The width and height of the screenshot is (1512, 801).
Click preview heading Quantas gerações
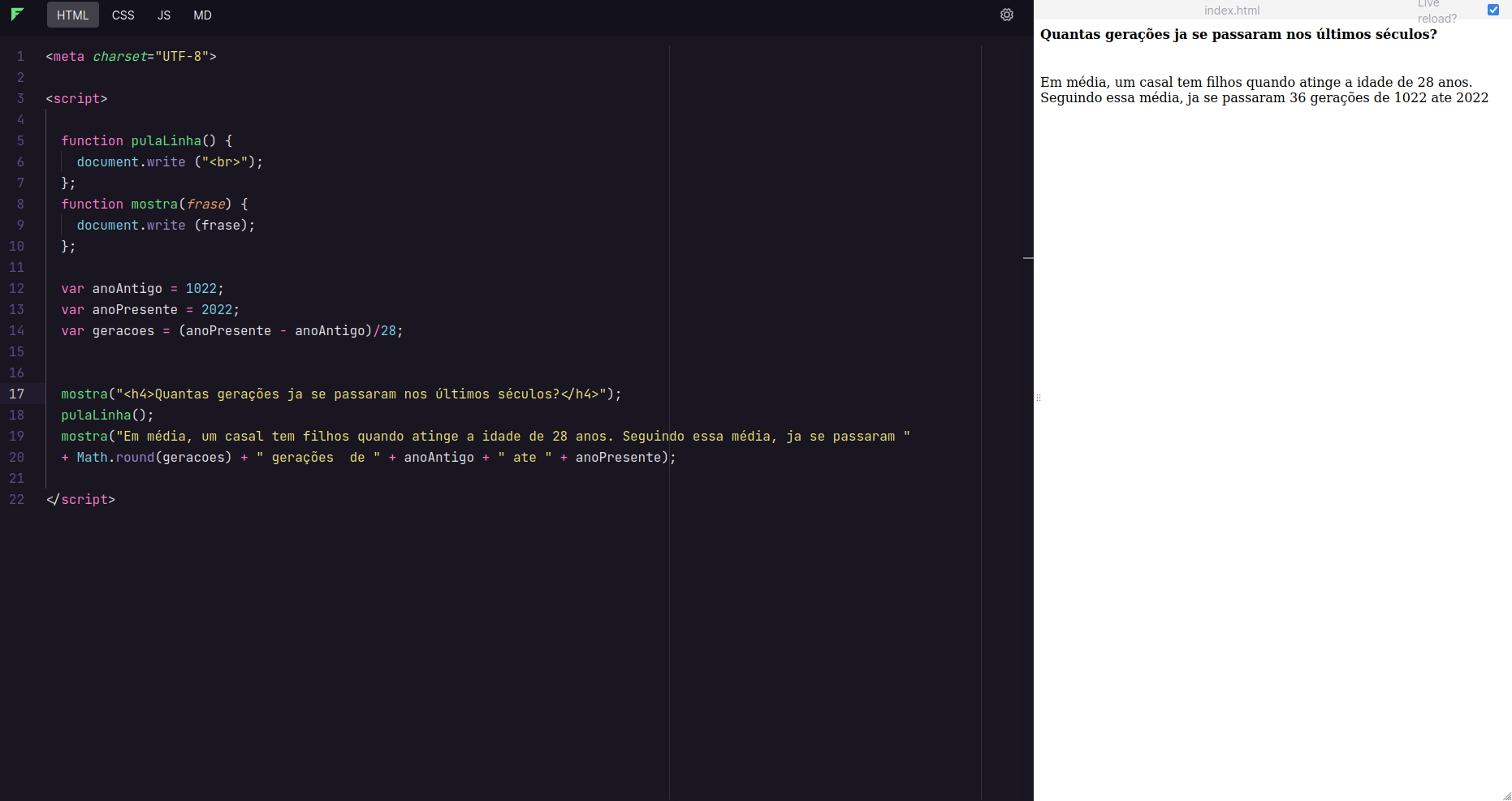click(x=1238, y=34)
